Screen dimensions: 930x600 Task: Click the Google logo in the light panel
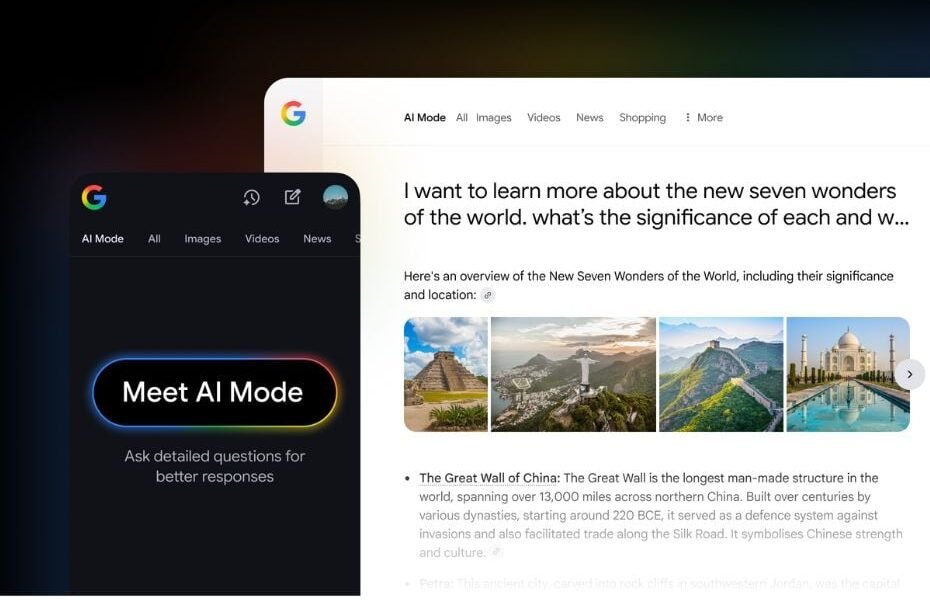(x=293, y=113)
